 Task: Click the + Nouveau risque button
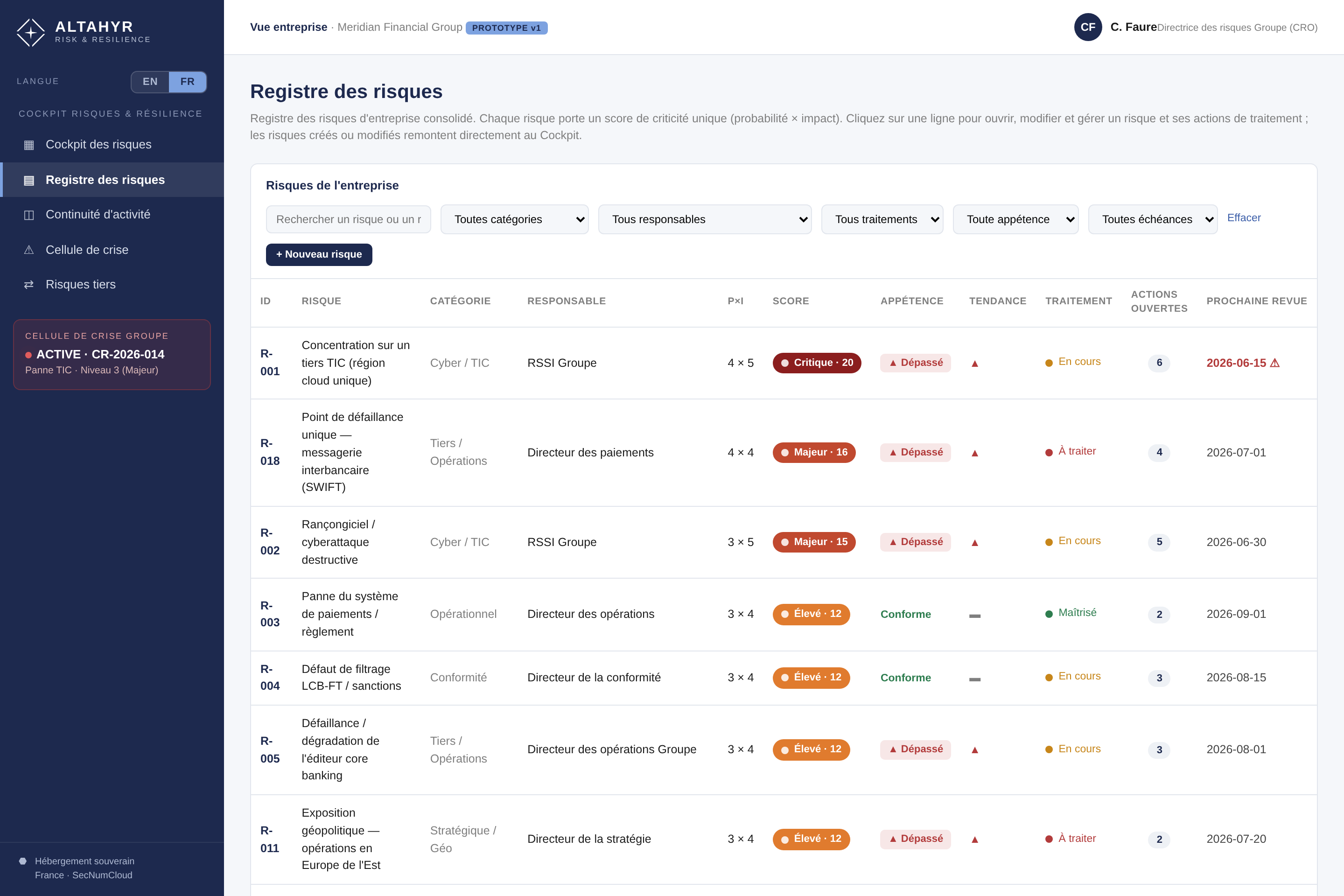coord(319,255)
